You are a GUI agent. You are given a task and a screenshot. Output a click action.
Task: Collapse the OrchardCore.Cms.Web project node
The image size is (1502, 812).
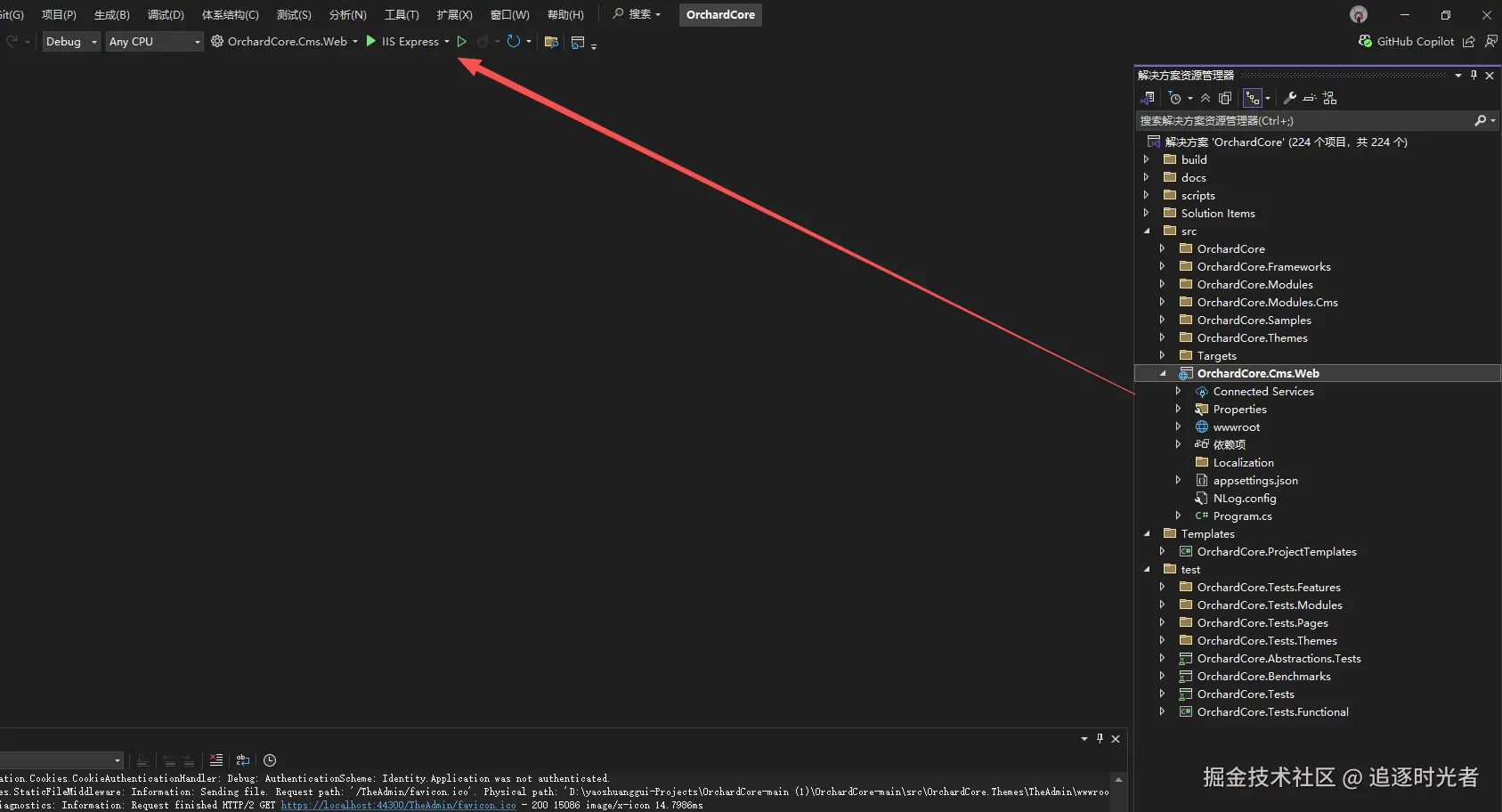coord(1163,373)
